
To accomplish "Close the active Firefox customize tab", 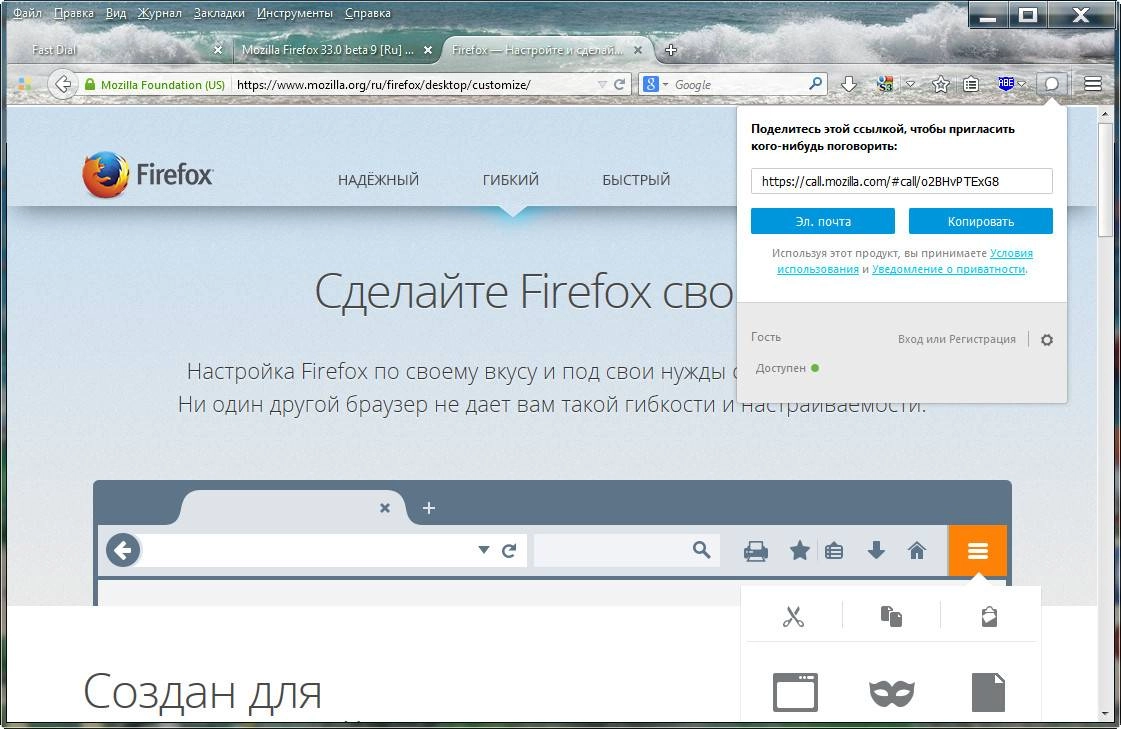I will [638, 50].
